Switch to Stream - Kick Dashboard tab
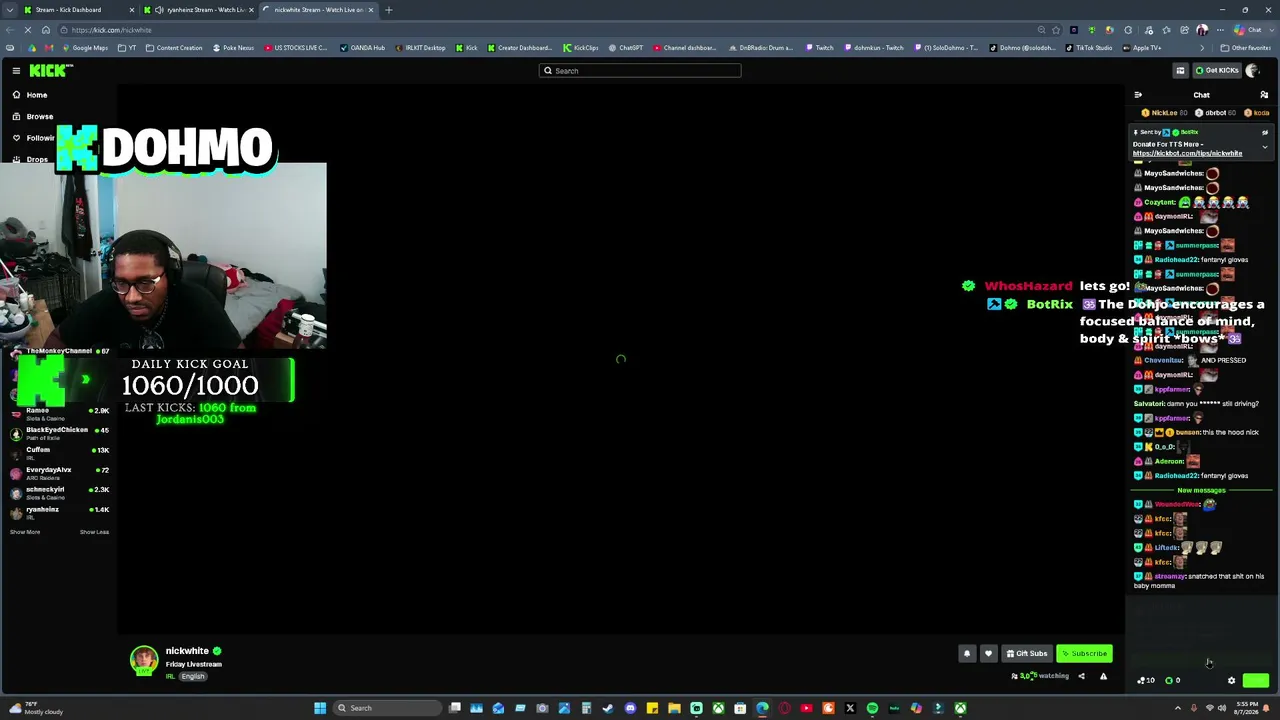The width and height of the screenshot is (1280, 720). (x=76, y=10)
